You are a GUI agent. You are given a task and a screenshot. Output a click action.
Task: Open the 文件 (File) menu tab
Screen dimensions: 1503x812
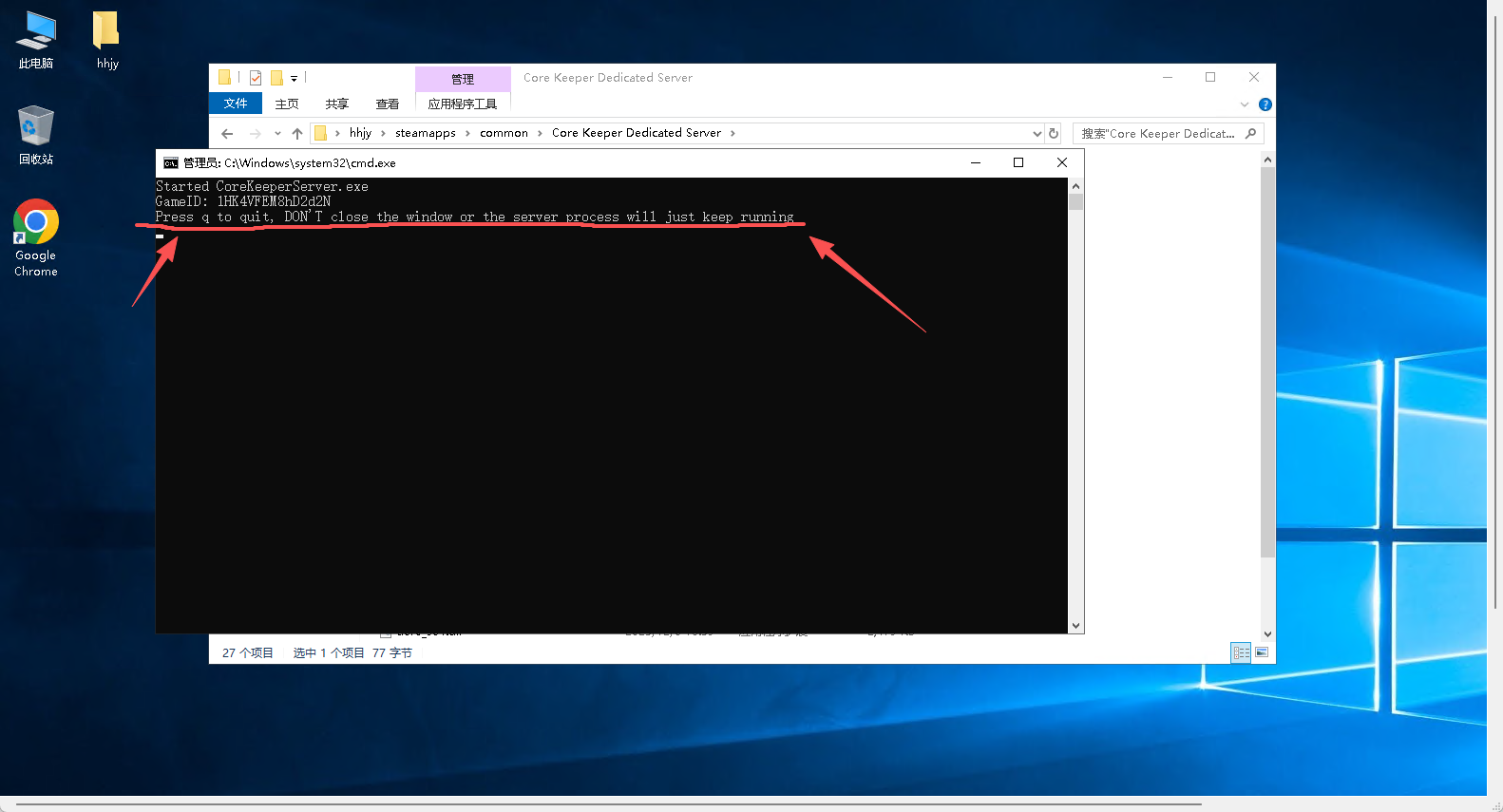point(236,104)
